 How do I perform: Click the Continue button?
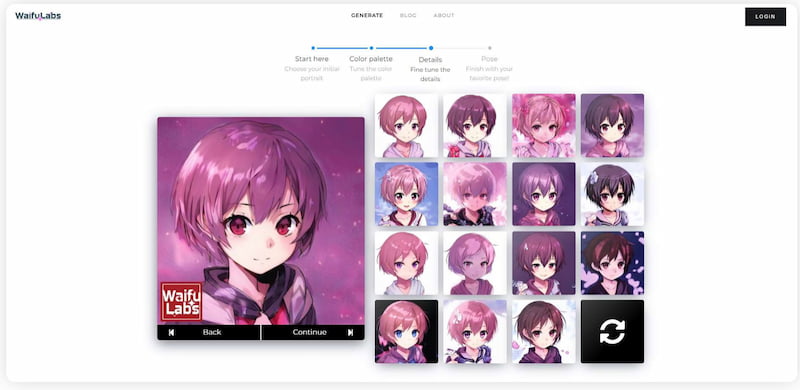313,332
